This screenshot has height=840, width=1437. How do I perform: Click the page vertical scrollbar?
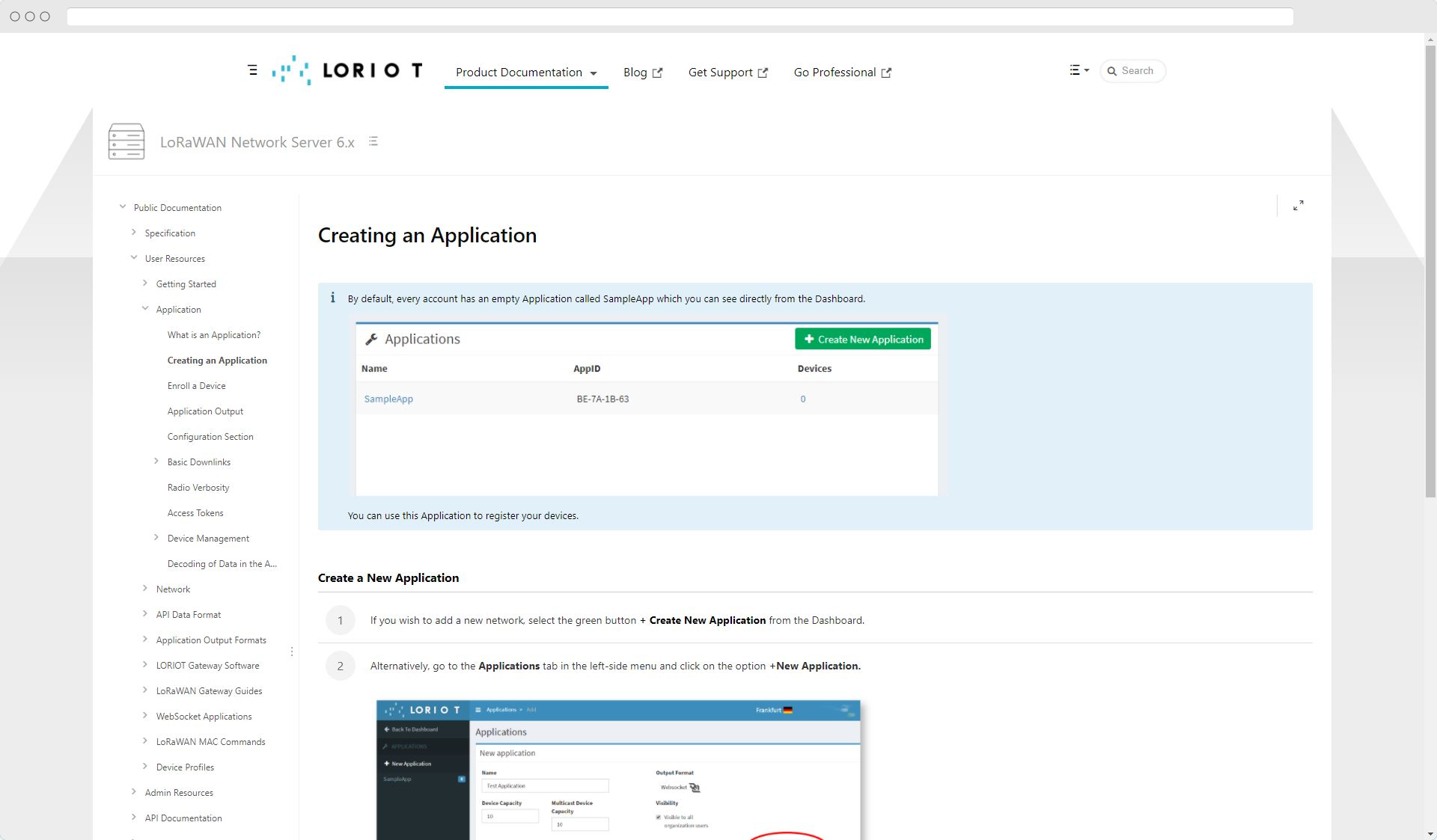click(1430, 271)
